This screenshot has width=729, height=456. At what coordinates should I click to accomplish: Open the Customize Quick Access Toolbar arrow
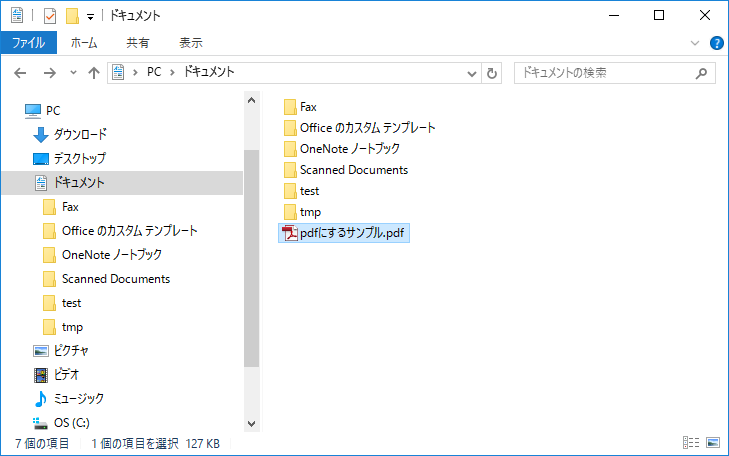pyautogui.click(x=91, y=17)
